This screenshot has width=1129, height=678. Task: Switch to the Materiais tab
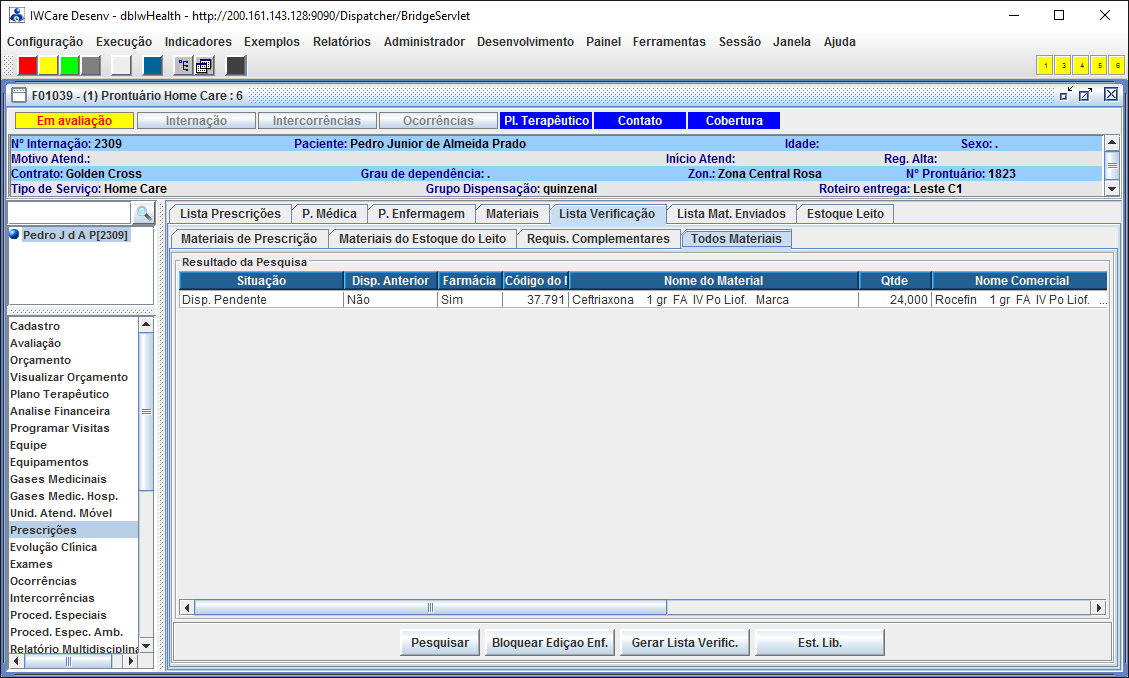coord(512,214)
